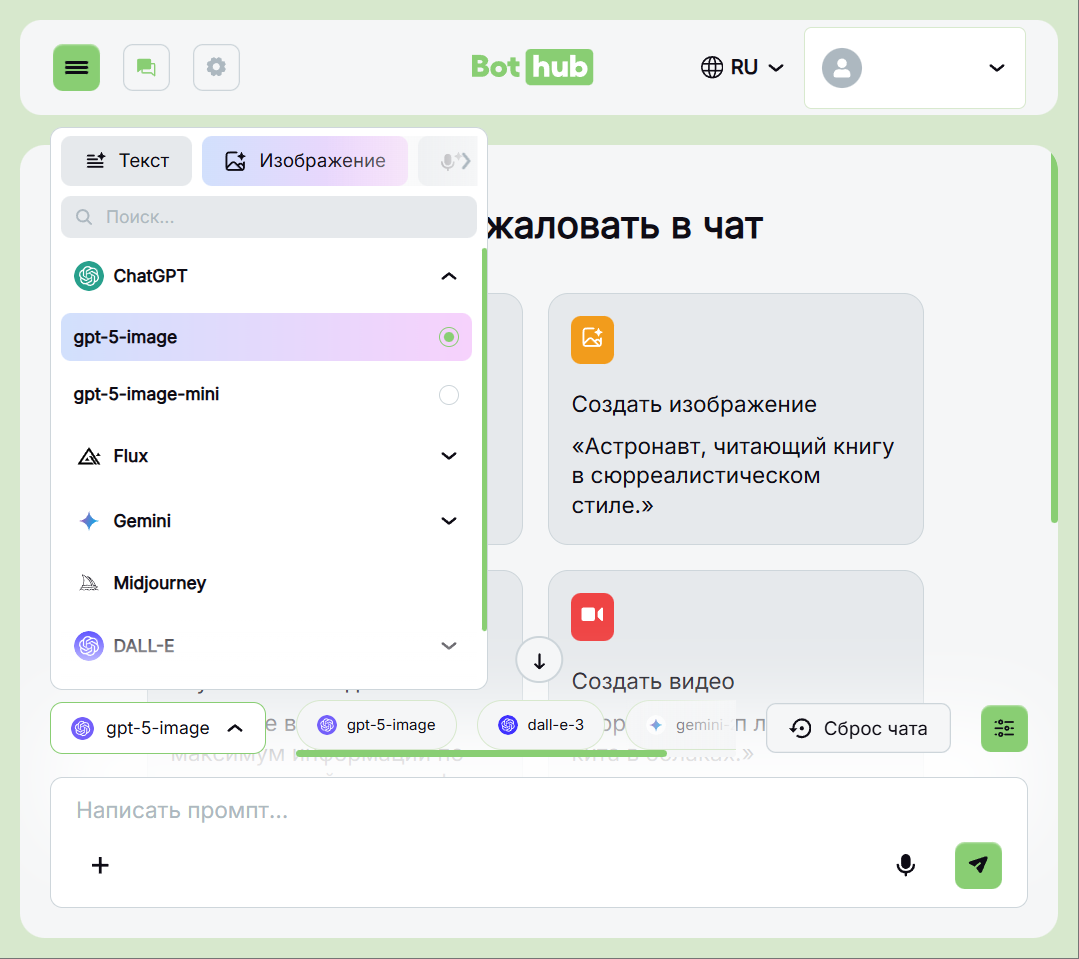Click the model search field Поиск
1079x959 pixels.
click(x=268, y=217)
